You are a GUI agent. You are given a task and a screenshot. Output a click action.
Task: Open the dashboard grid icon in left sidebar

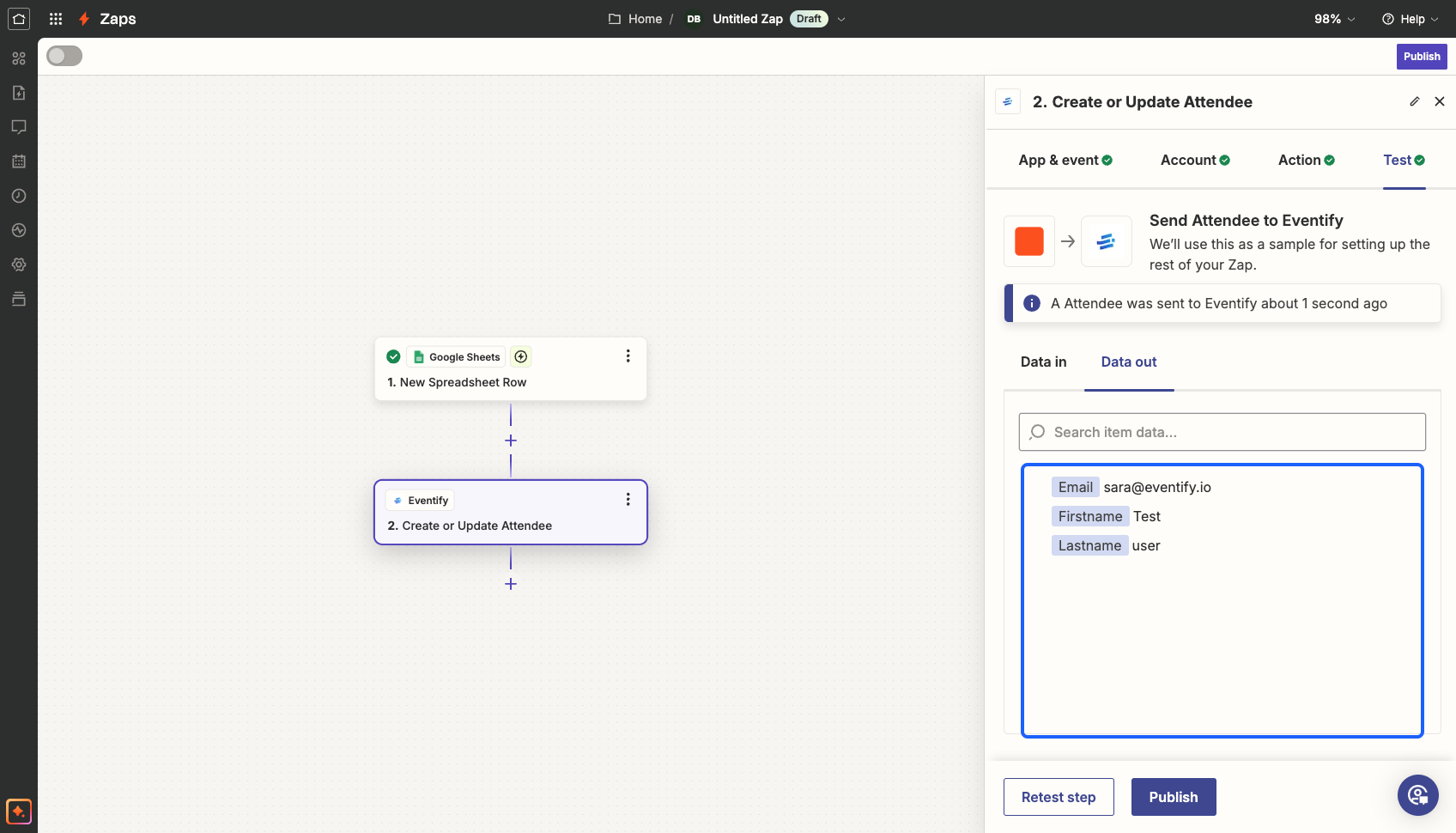click(x=19, y=58)
